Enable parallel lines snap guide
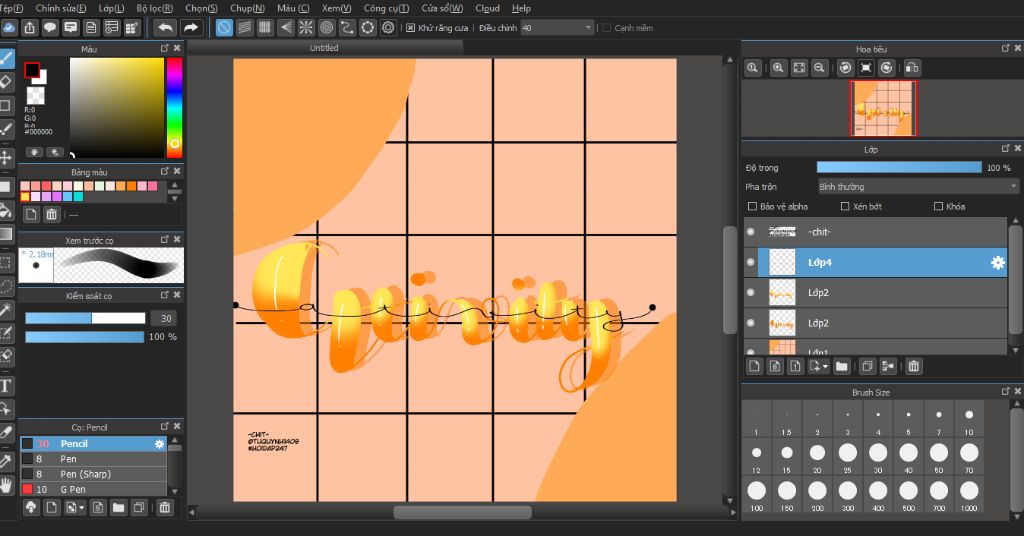 [245, 27]
